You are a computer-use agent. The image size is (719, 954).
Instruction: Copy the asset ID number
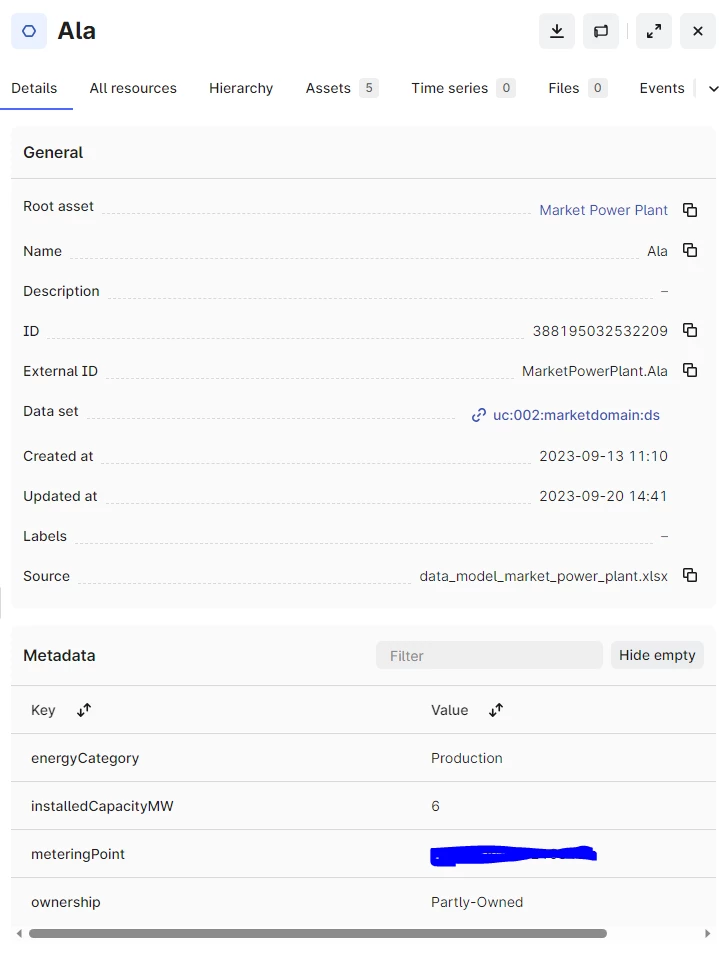click(x=690, y=330)
